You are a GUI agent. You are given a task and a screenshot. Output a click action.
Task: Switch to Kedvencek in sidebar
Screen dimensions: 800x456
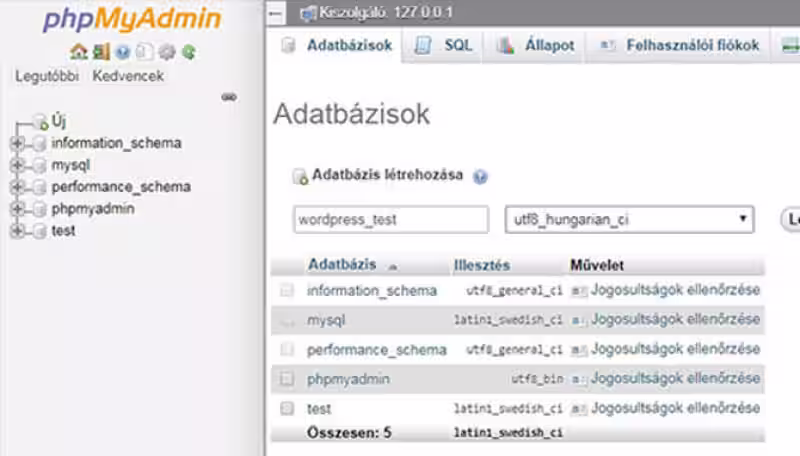point(128,76)
